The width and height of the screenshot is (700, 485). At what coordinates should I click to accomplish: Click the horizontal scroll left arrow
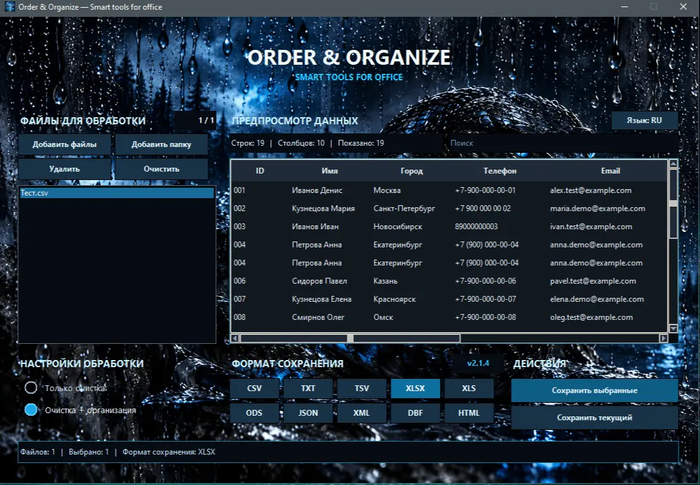[x=235, y=338]
